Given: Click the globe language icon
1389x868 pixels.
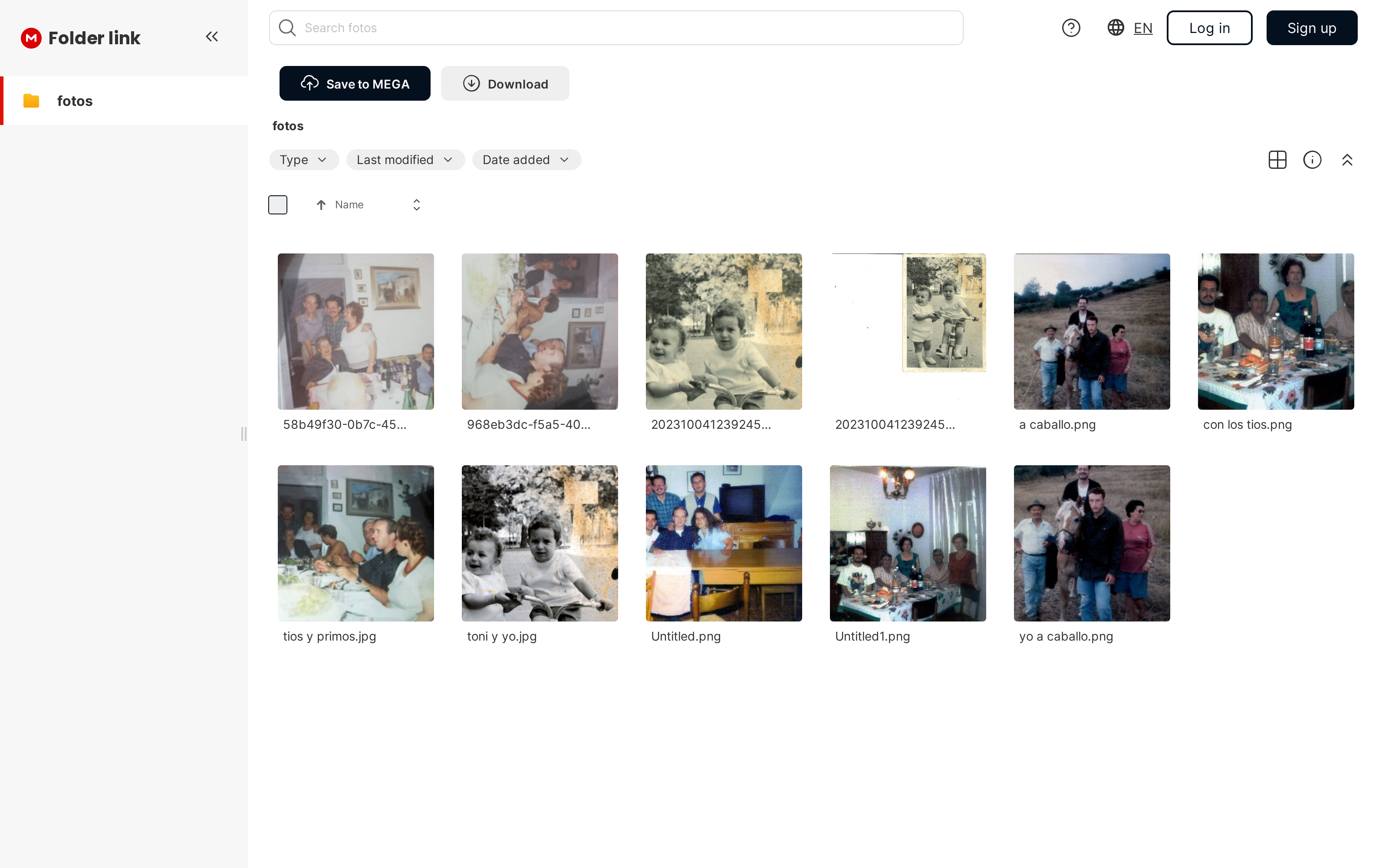Looking at the screenshot, I should [x=1115, y=27].
